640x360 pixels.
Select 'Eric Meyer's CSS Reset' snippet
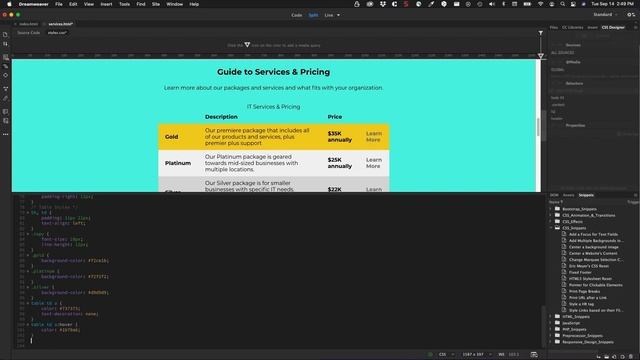point(589,266)
